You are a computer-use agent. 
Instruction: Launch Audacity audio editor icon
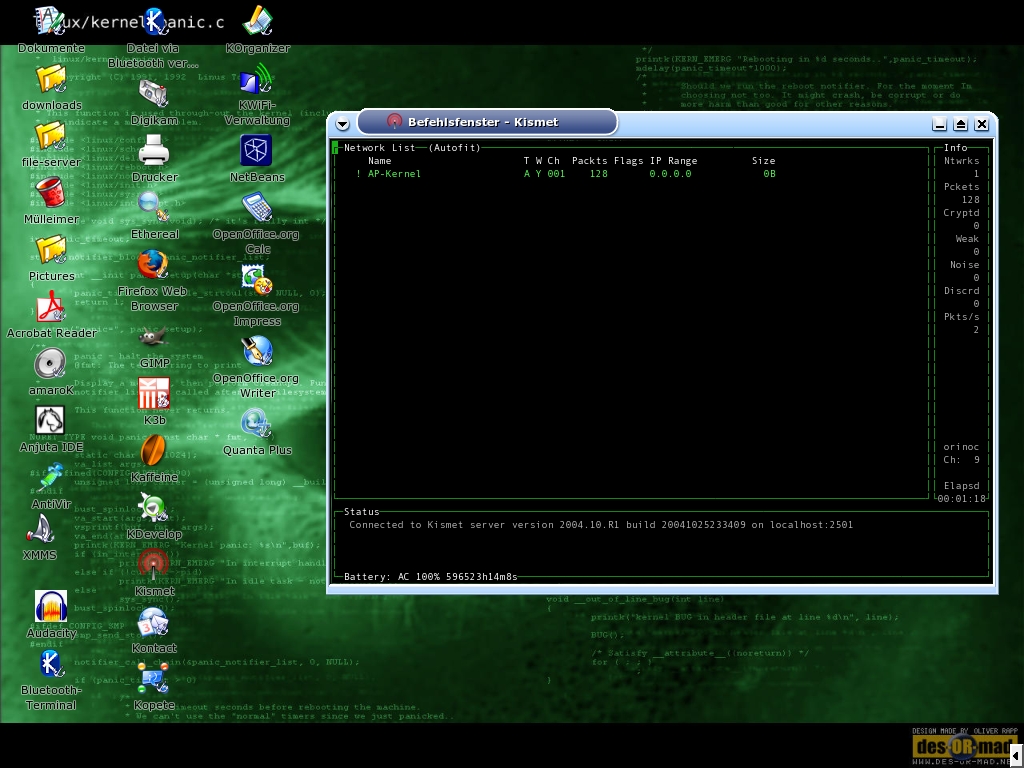(51, 606)
